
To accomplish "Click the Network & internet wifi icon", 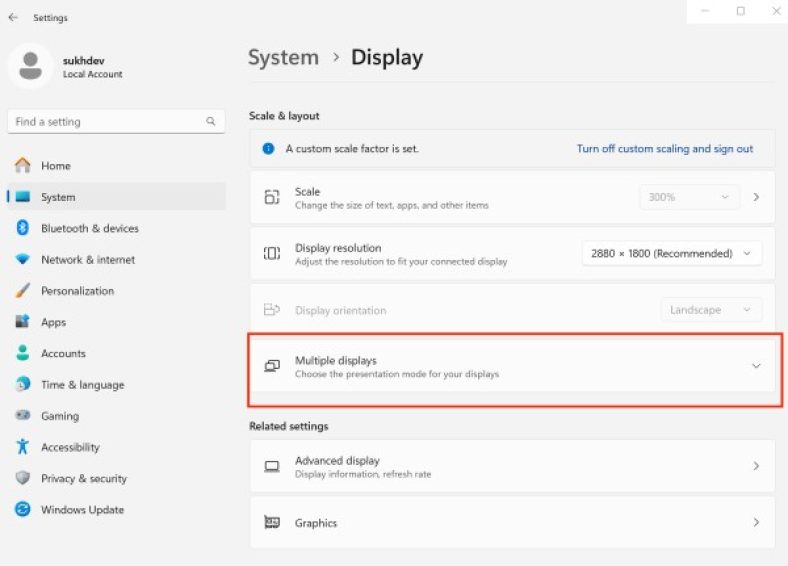I will point(23,260).
